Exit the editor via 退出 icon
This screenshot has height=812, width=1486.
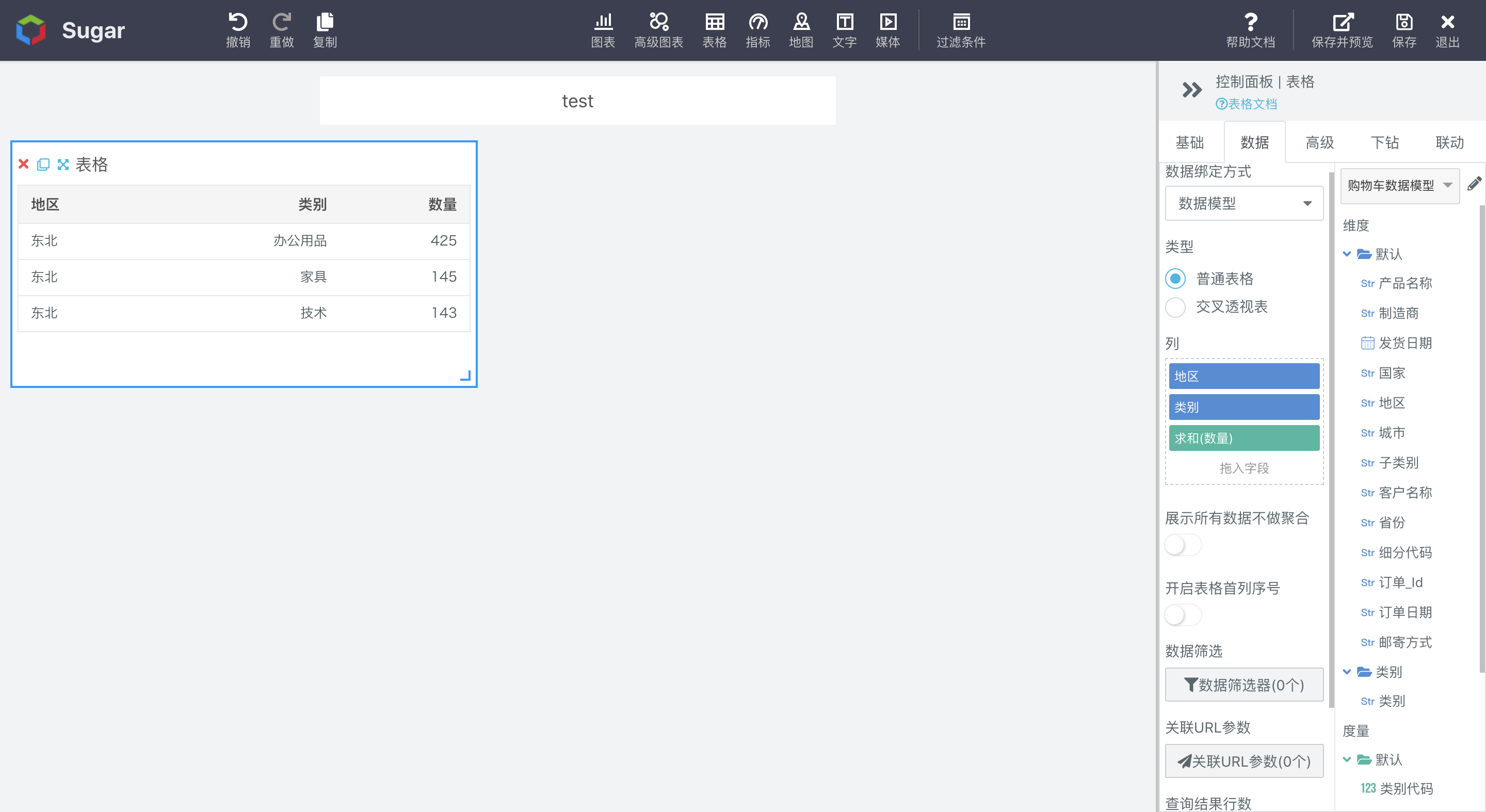1447,22
